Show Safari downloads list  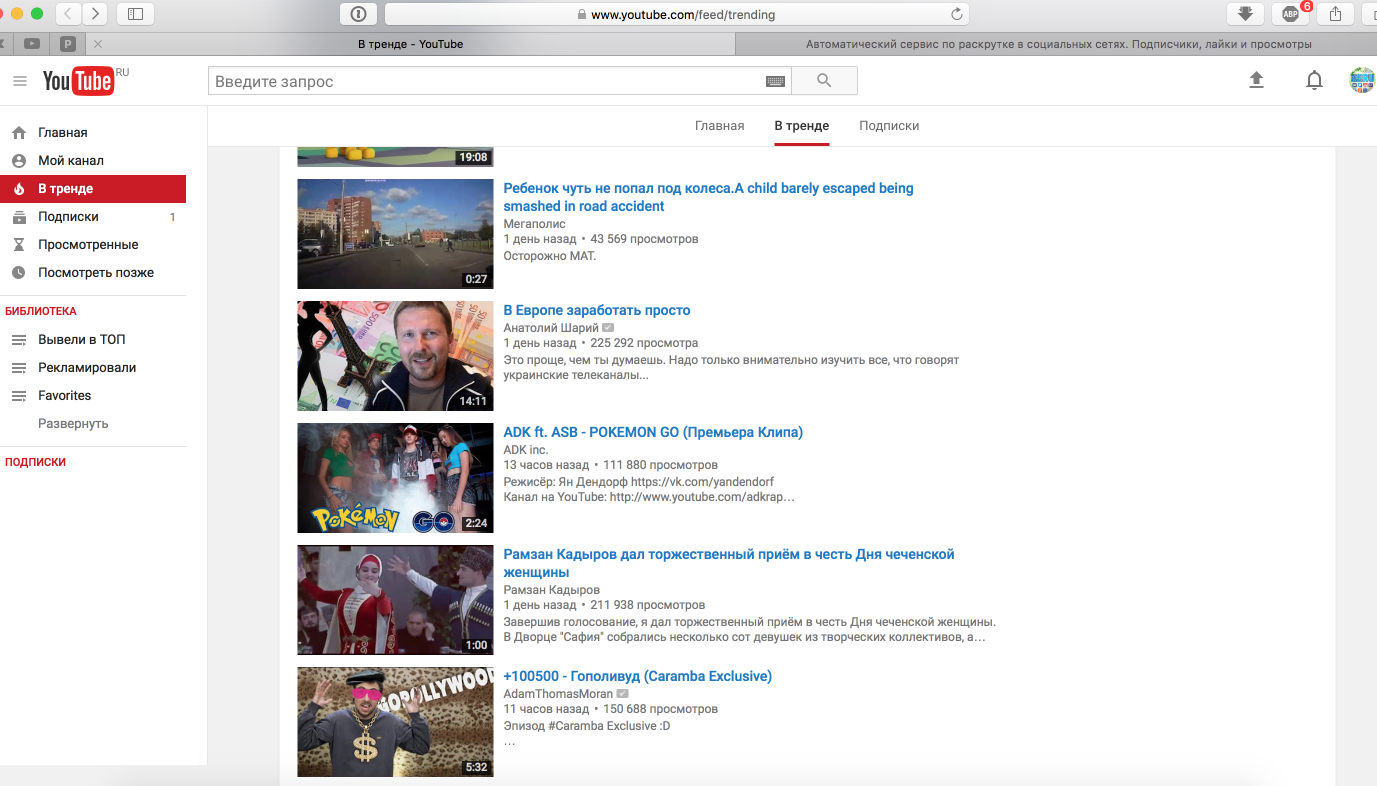[x=1245, y=14]
